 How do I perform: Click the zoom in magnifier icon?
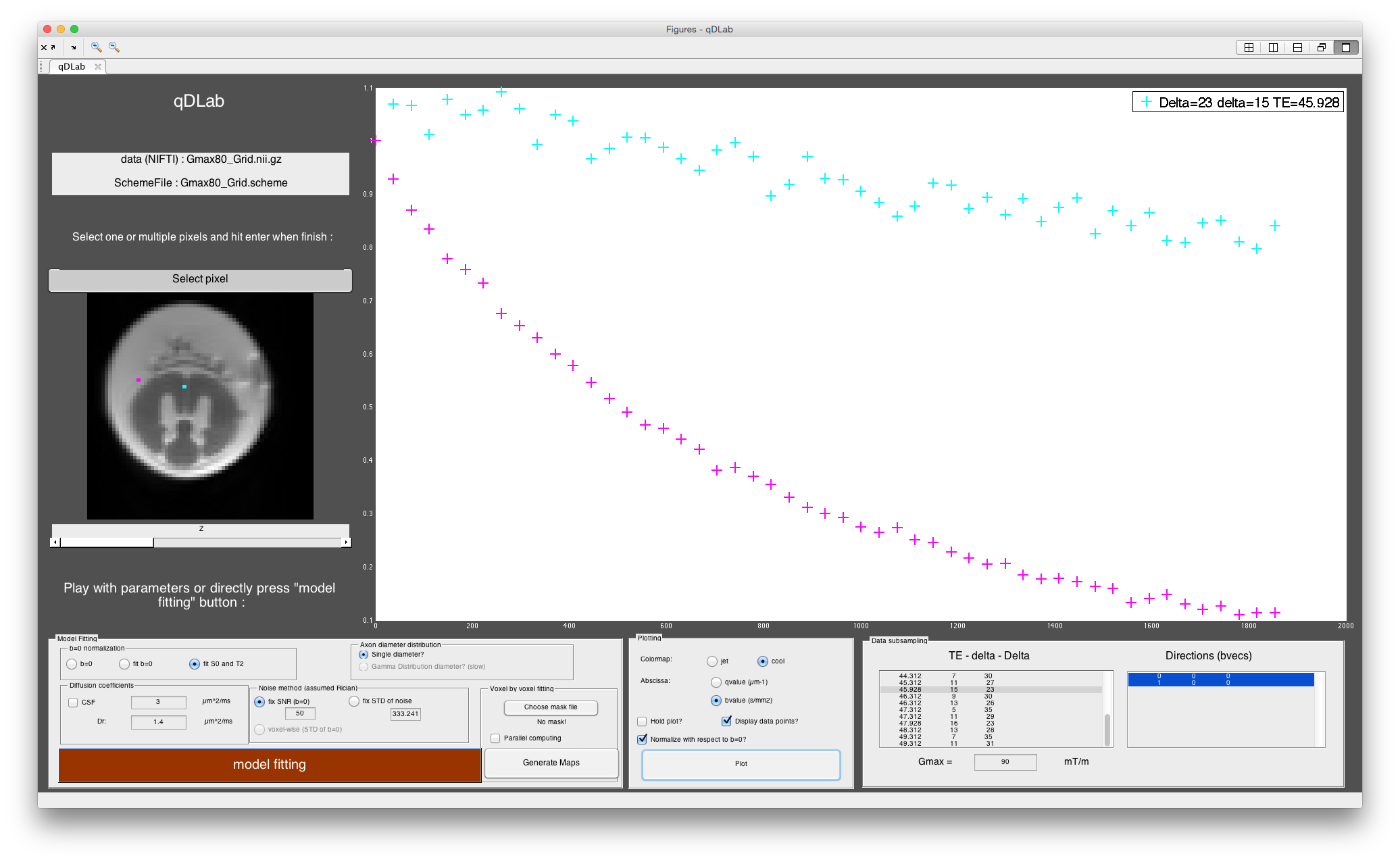click(96, 47)
